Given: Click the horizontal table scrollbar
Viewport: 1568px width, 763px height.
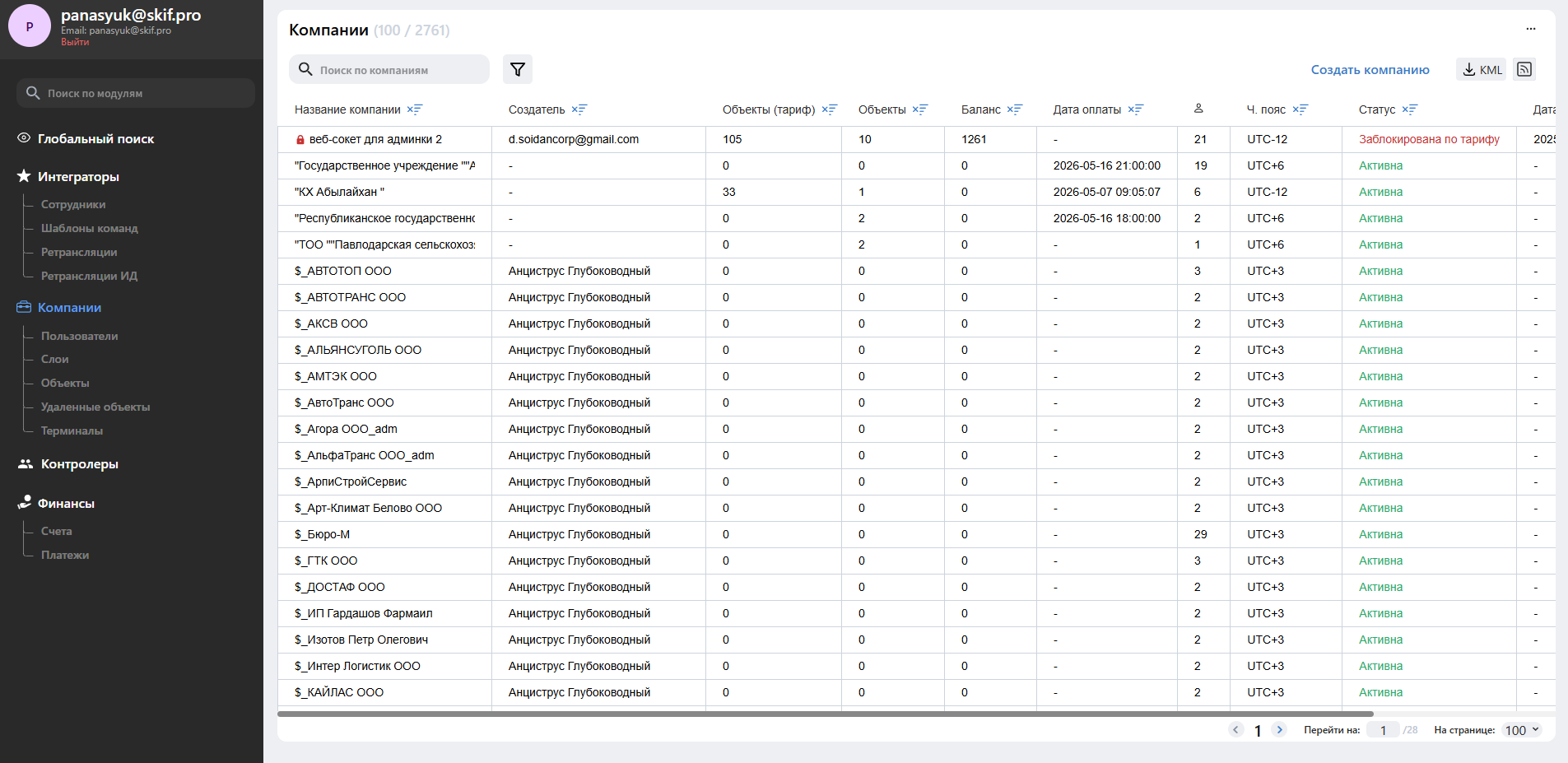Looking at the screenshot, I should [826, 714].
